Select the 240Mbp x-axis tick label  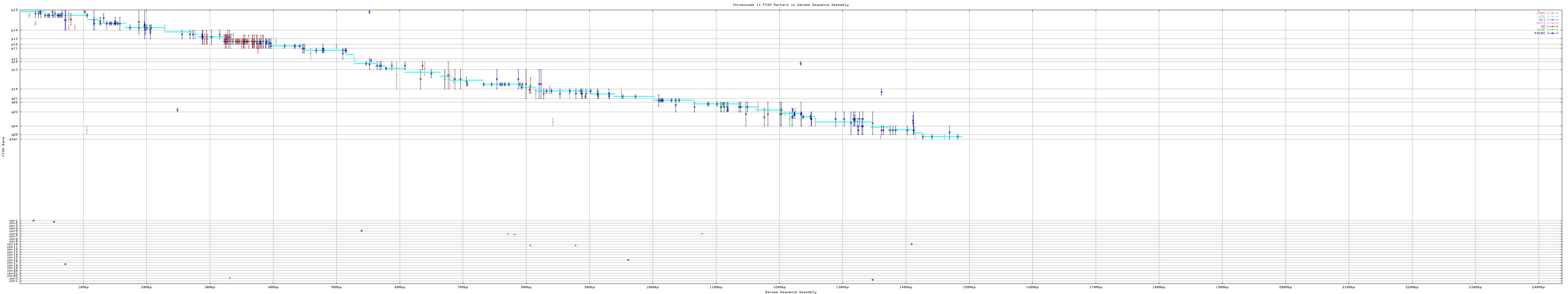click(x=1538, y=287)
